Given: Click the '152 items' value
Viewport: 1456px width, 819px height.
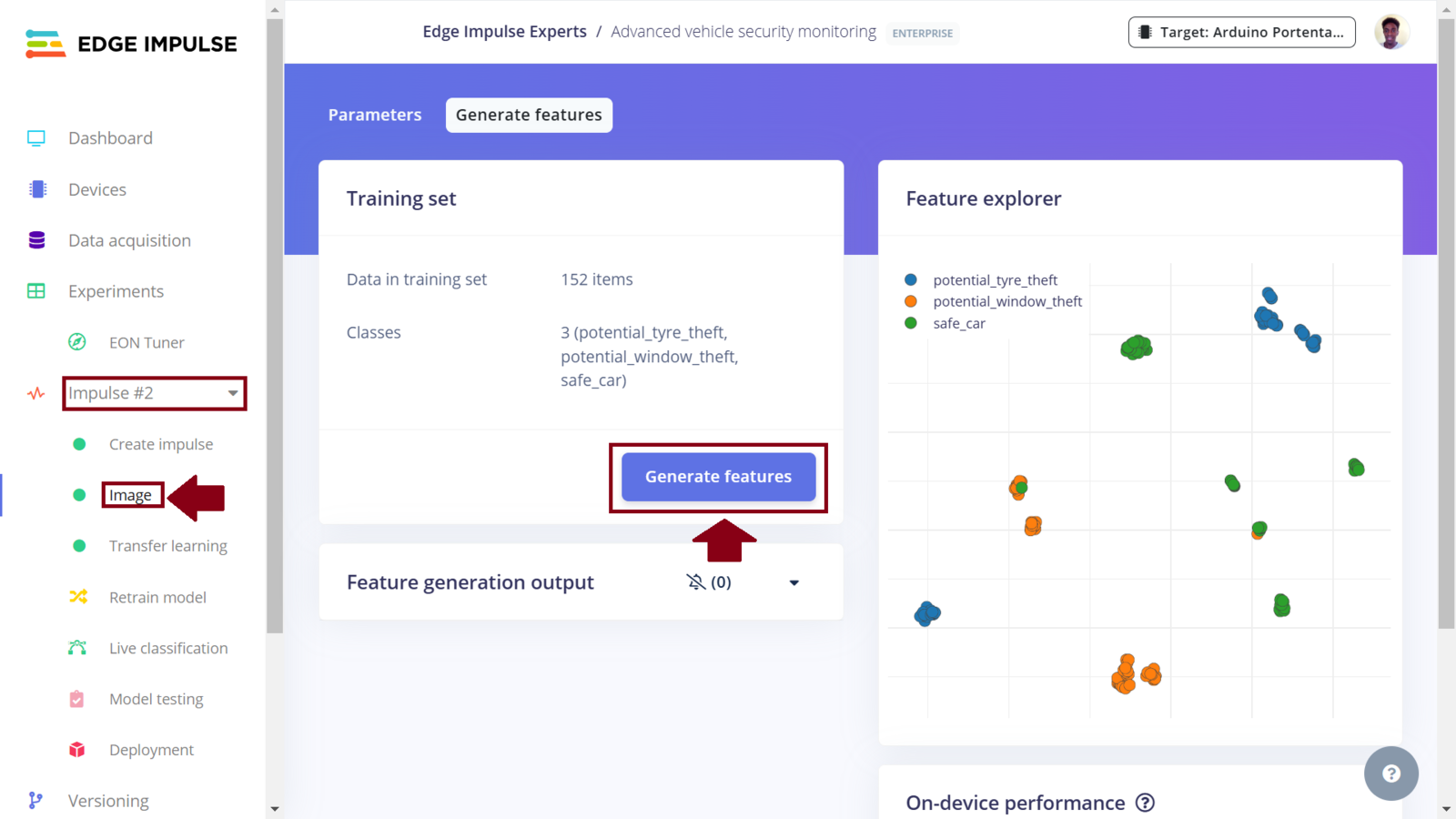Looking at the screenshot, I should [597, 279].
